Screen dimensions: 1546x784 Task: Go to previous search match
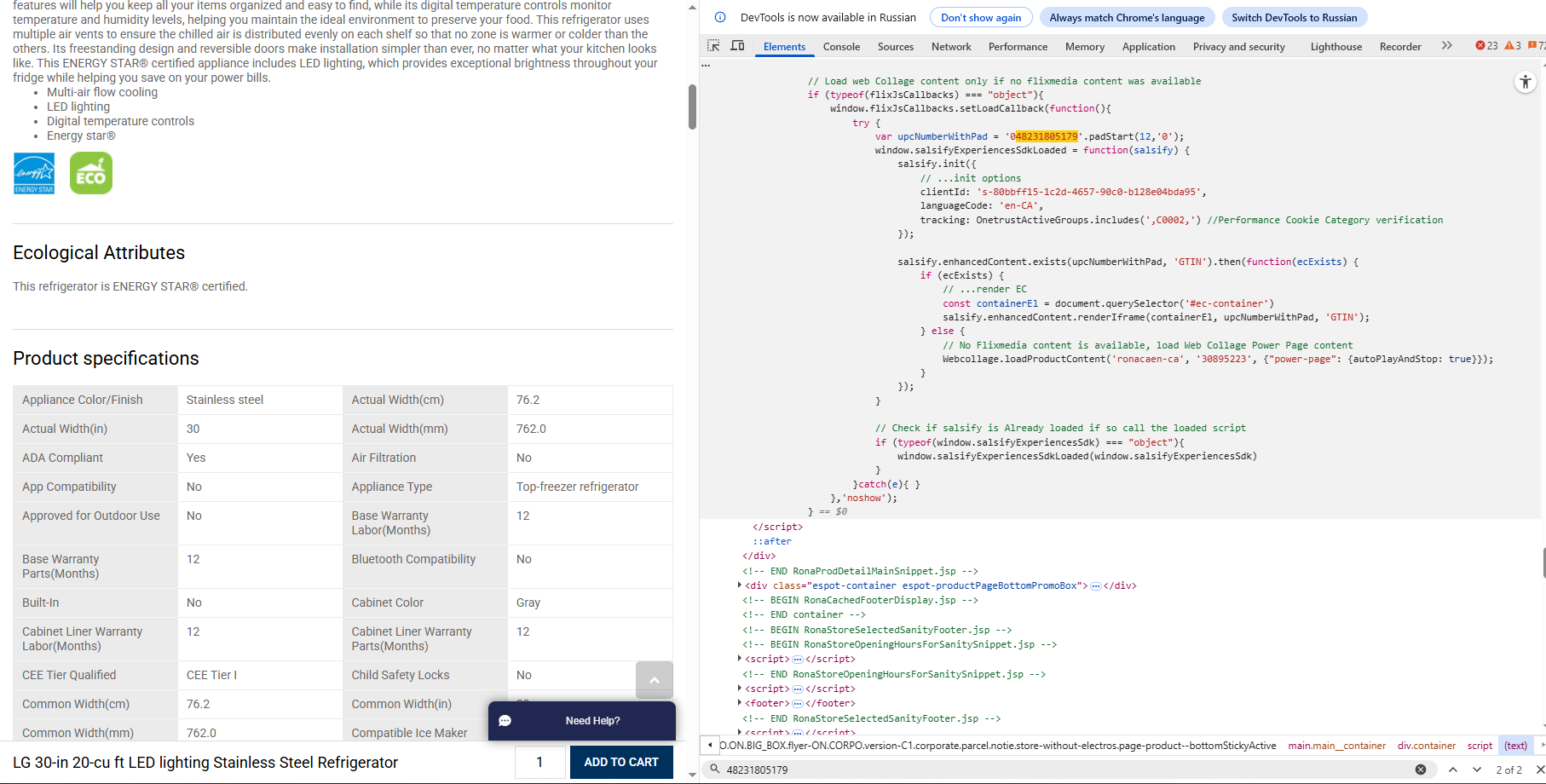(x=1453, y=770)
